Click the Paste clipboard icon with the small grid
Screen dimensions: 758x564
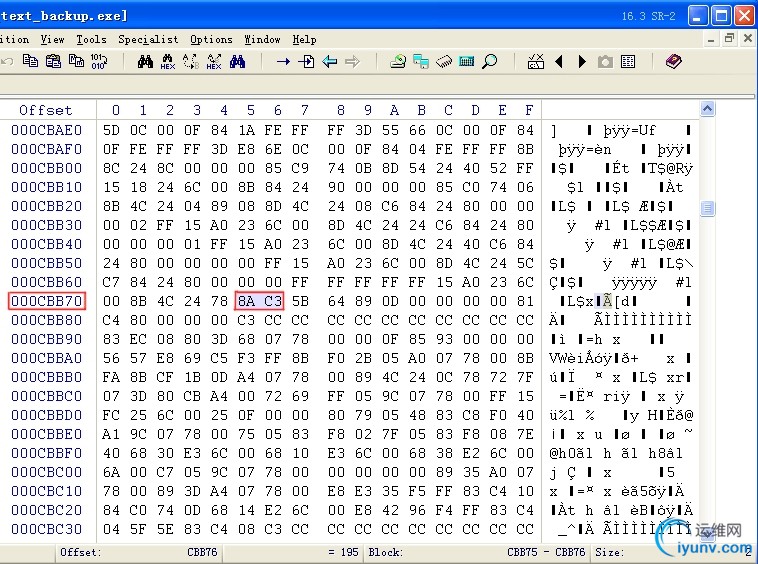53,61
